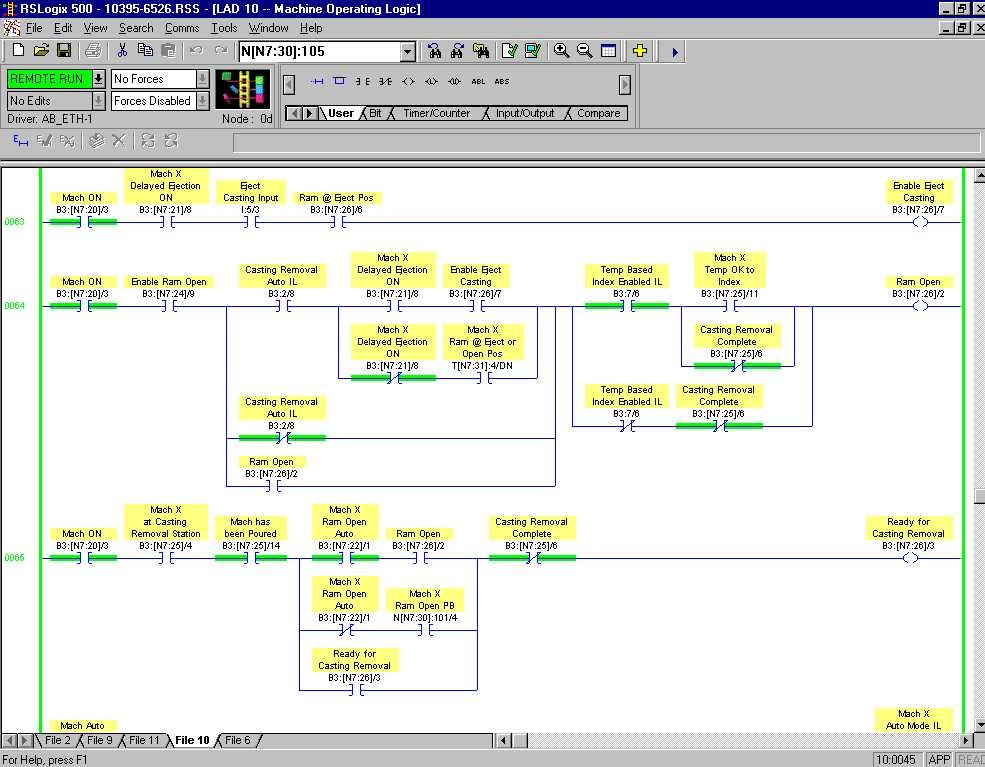Click the table view window icon
The width and height of the screenshot is (985, 767).
608,51
